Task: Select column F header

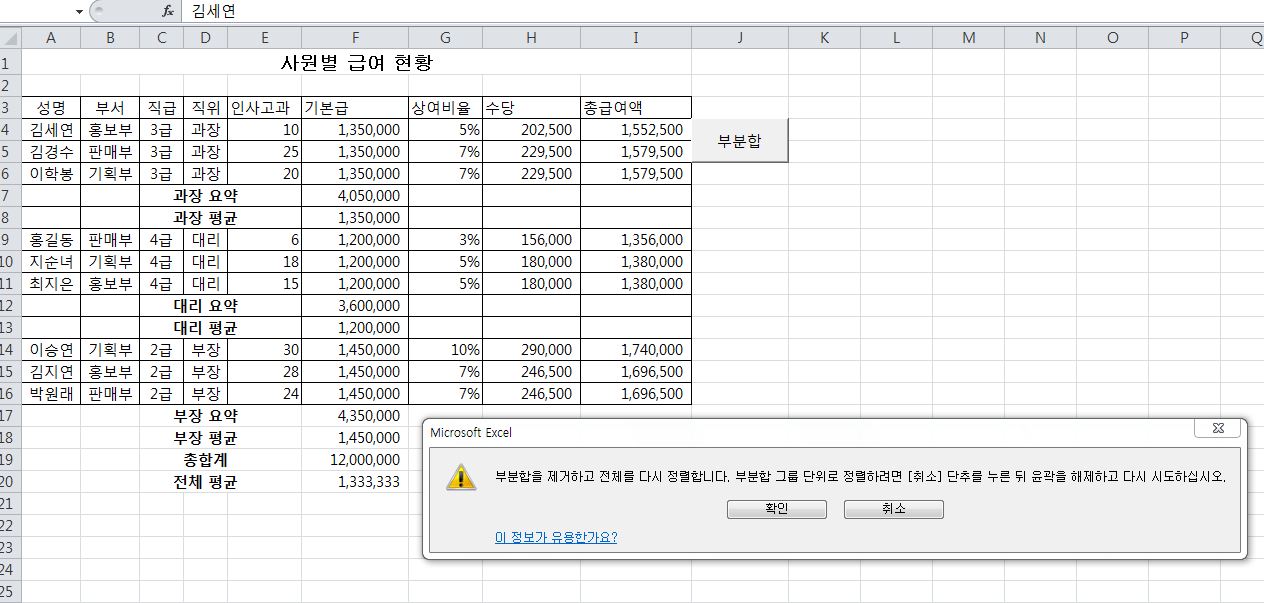Action: click(x=354, y=38)
